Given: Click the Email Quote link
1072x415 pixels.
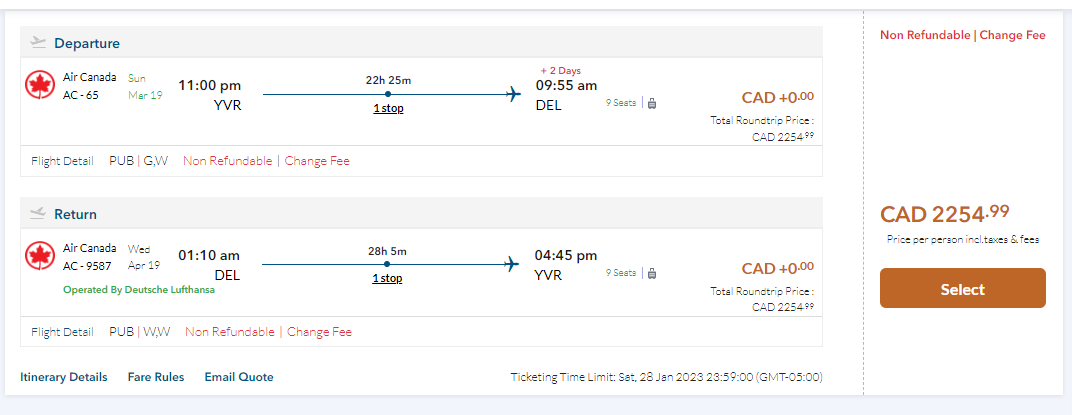Looking at the screenshot, I should (239, 377).
